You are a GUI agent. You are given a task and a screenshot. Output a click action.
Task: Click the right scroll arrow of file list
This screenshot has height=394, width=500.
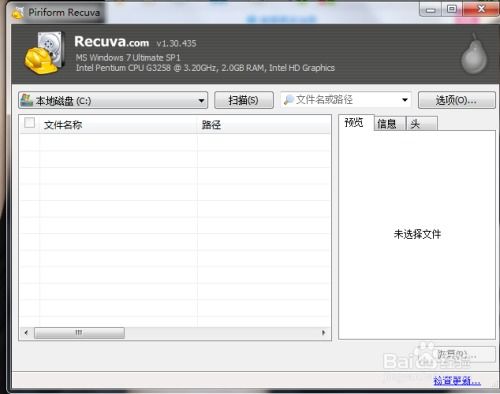click(323, 333)
